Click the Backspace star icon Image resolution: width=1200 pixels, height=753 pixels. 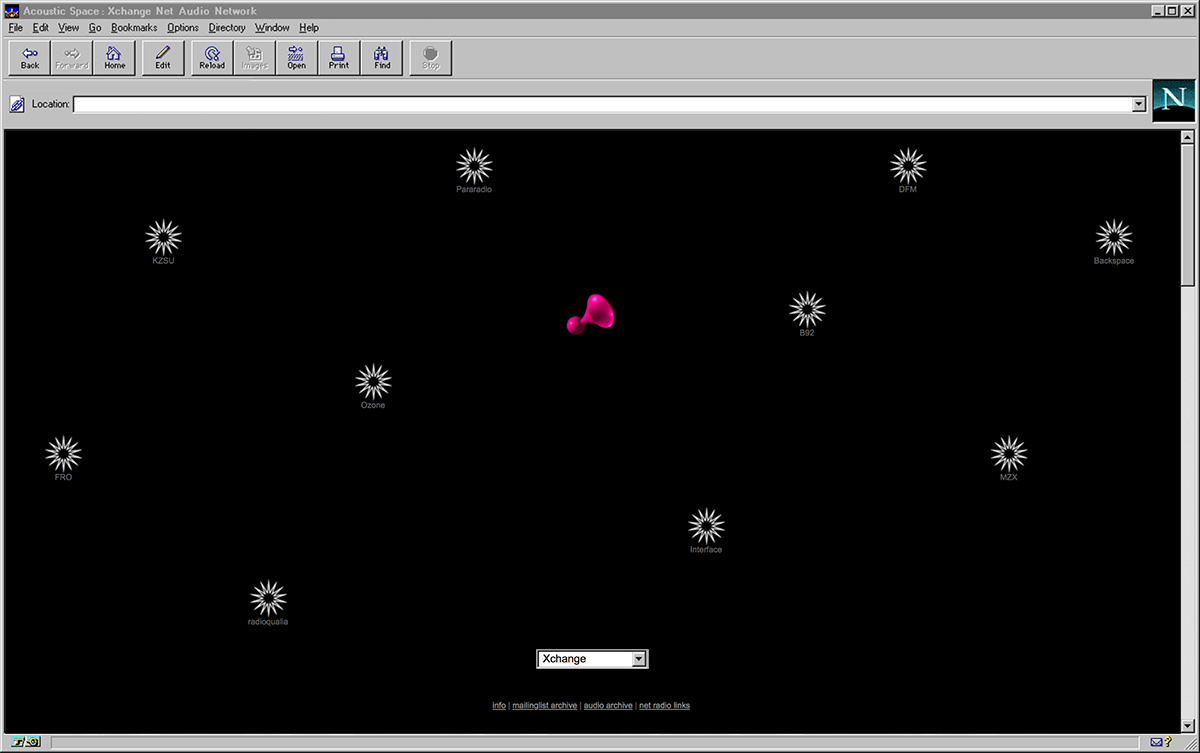pos(1114,238)
